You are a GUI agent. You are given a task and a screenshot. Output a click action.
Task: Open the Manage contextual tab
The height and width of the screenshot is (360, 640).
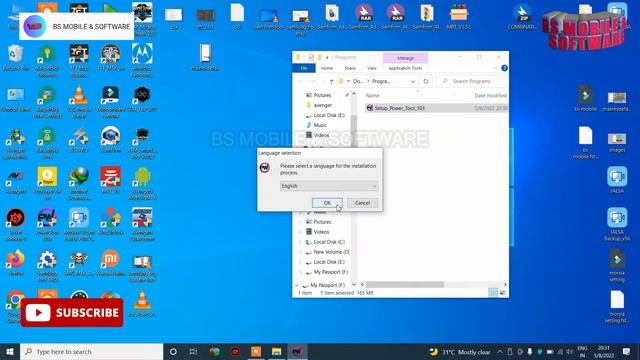[x=405, y=58]
